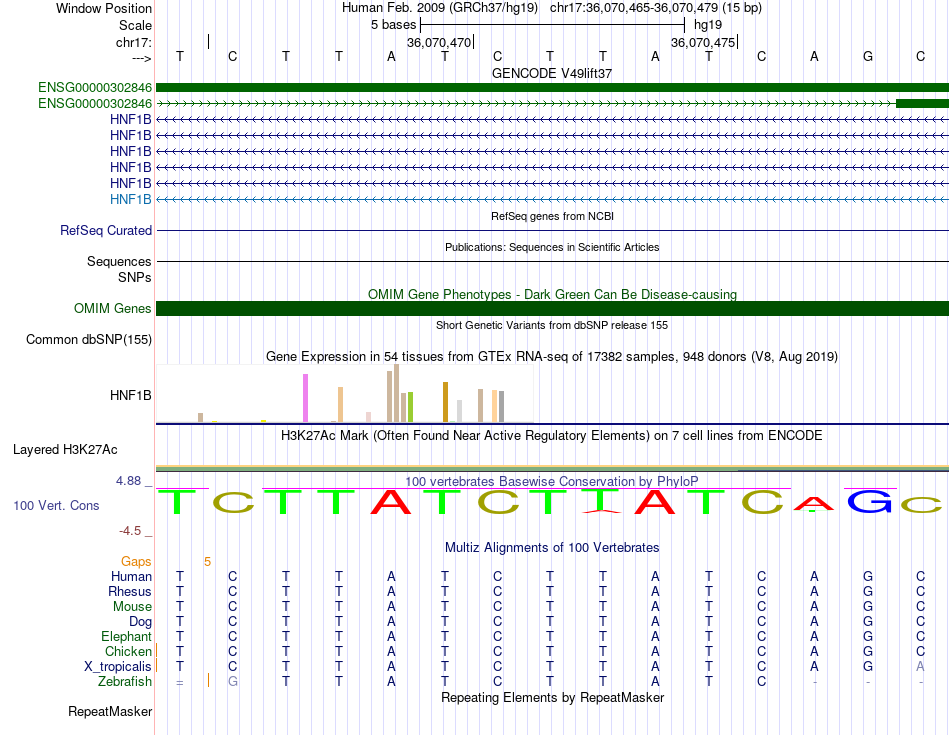This screenshot has width=950, height=735.
Task: Select the Dog alignment row label
Action: pyautogui.click(x=141, y=622)
